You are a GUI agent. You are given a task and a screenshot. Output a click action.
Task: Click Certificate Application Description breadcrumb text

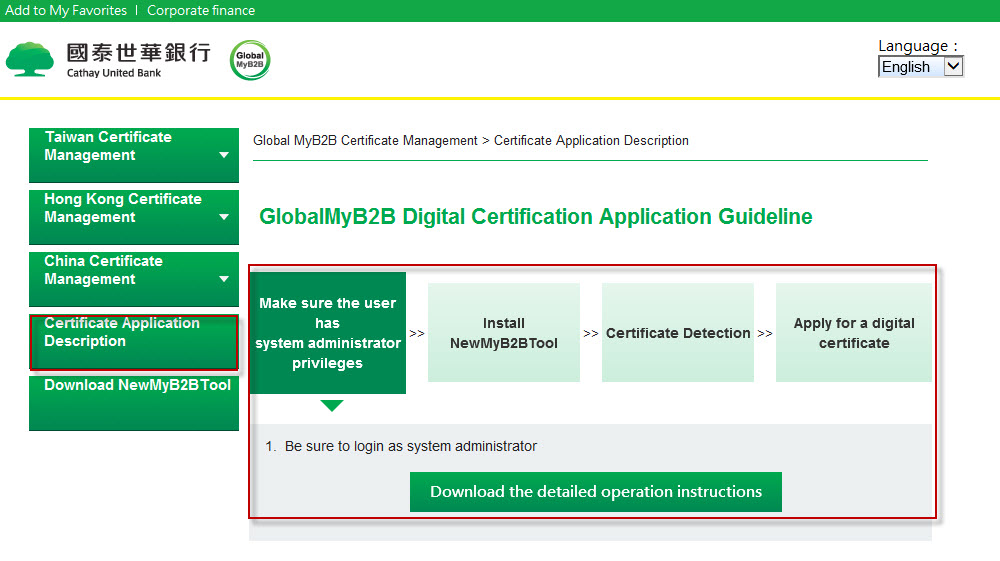(x=591, y=140)
